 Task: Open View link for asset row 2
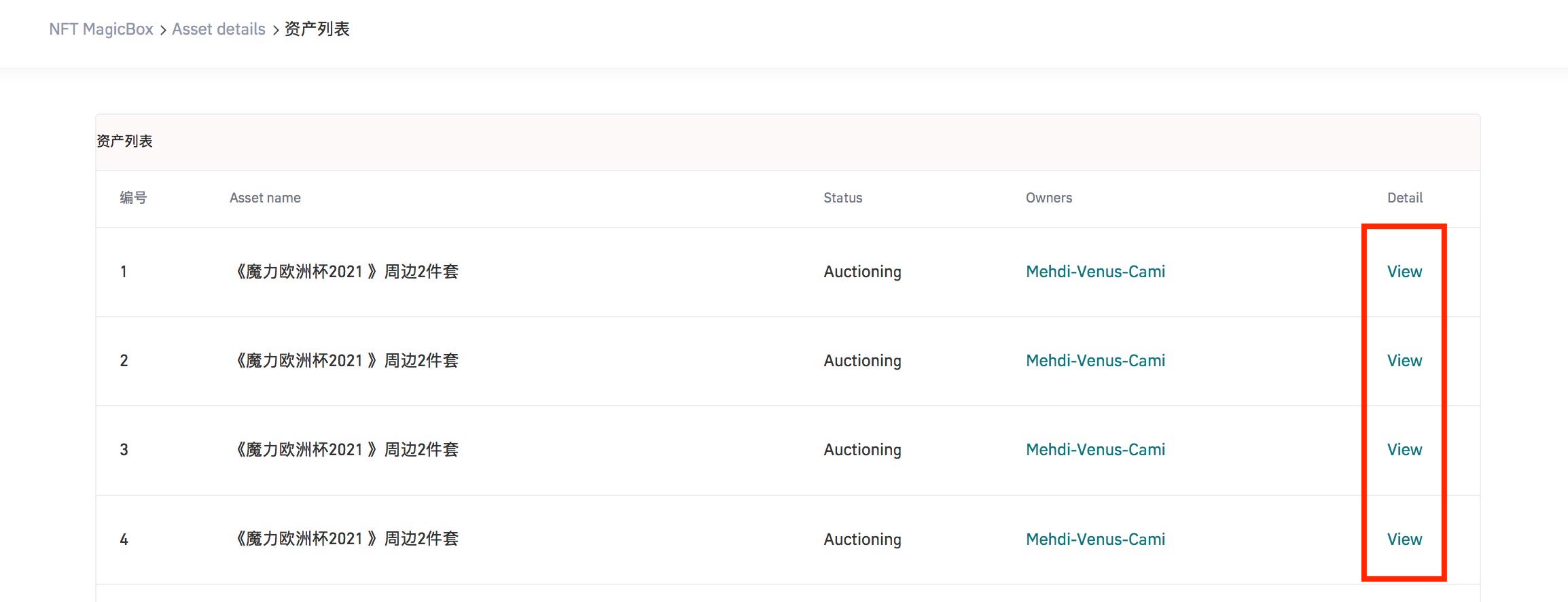pyautogui.click(x=1404, y=361)
